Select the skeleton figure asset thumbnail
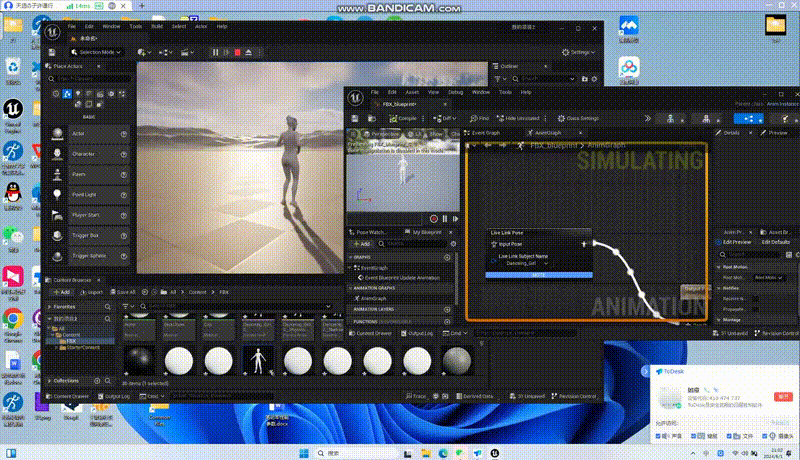The height and width of the screenshot is (460, 800). [258, 361]
